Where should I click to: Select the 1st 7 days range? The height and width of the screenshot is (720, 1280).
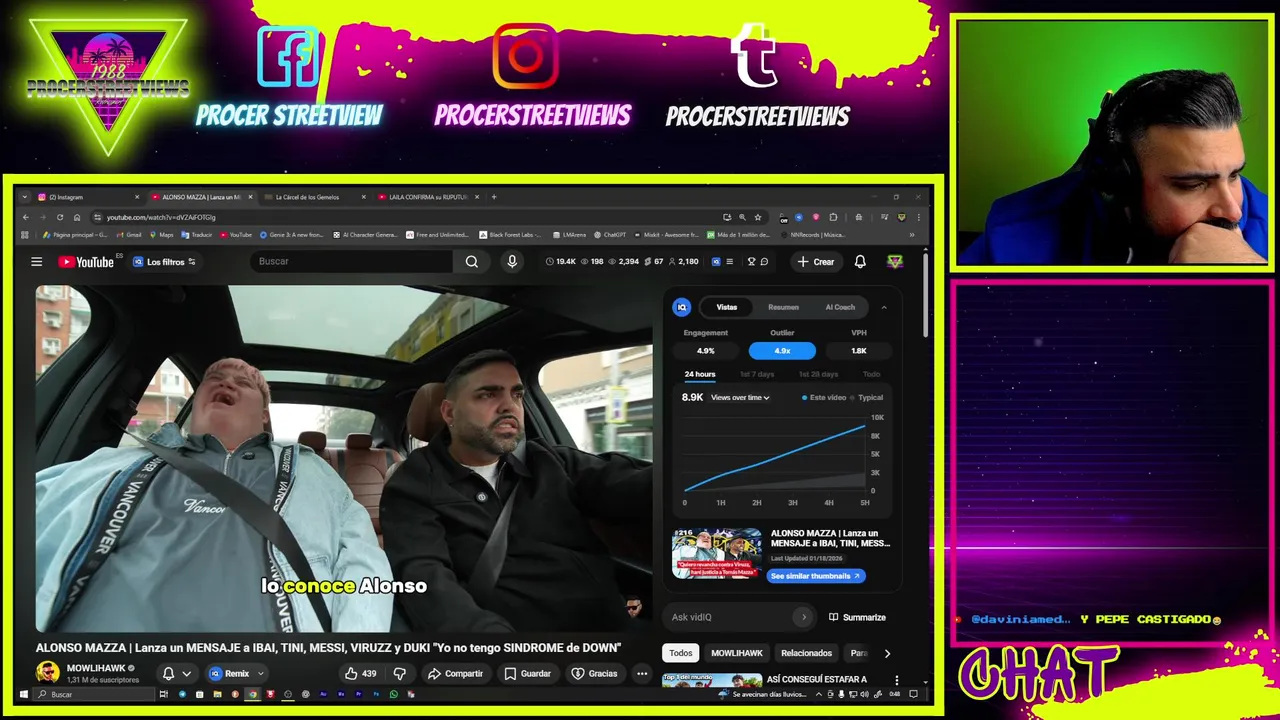(757, 374)
